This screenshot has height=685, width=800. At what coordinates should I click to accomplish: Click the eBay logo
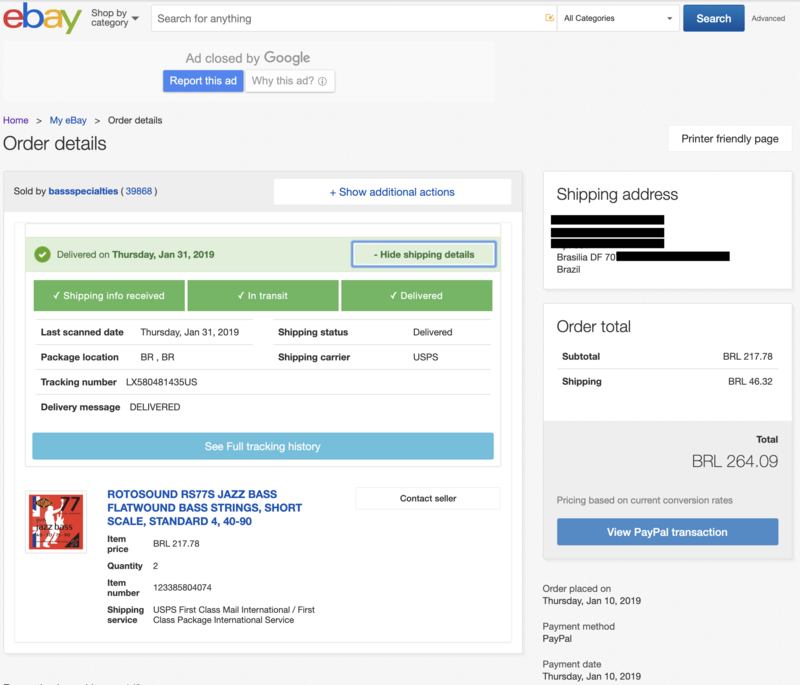(x=42, y=18)
